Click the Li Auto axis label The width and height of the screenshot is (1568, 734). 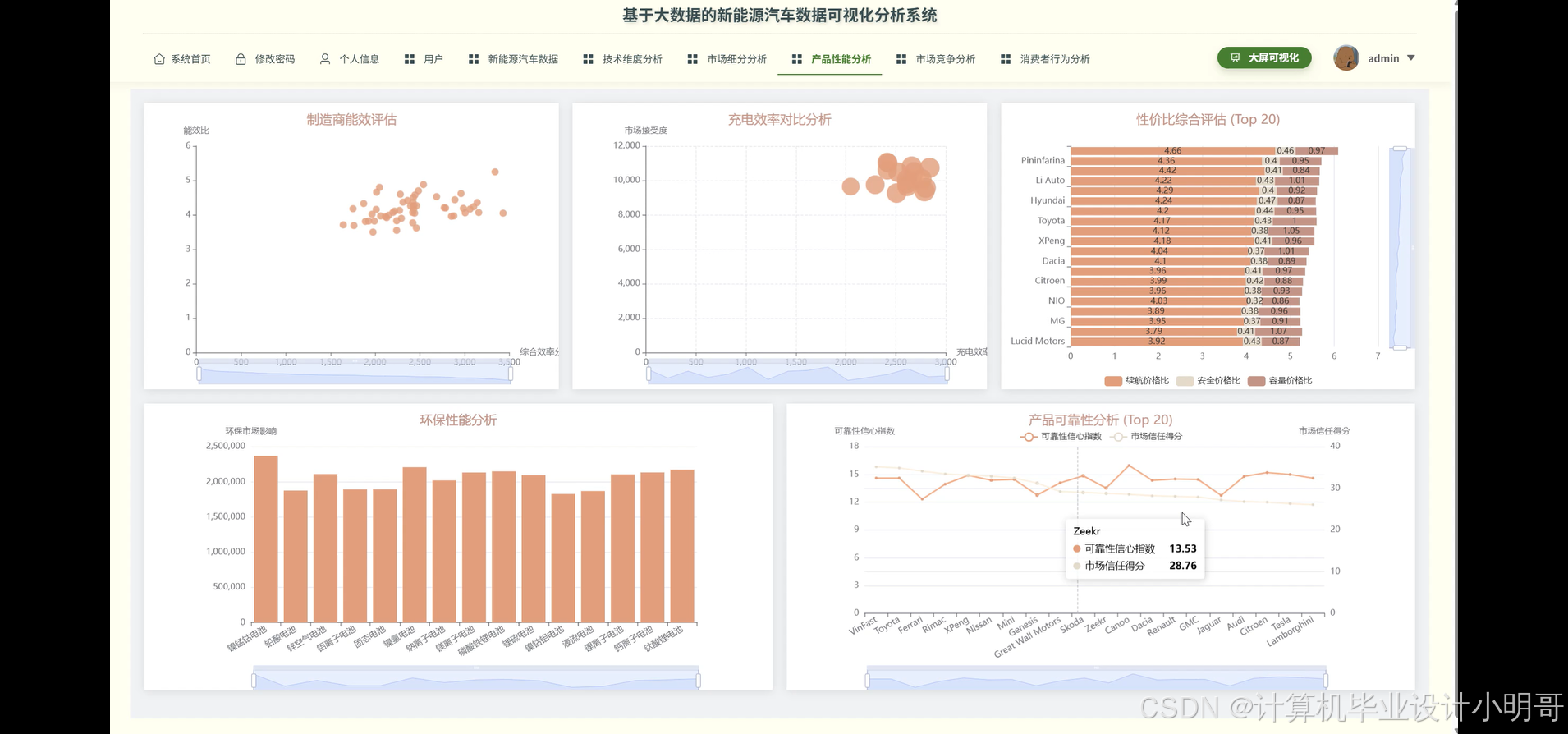pos(1050,181)
